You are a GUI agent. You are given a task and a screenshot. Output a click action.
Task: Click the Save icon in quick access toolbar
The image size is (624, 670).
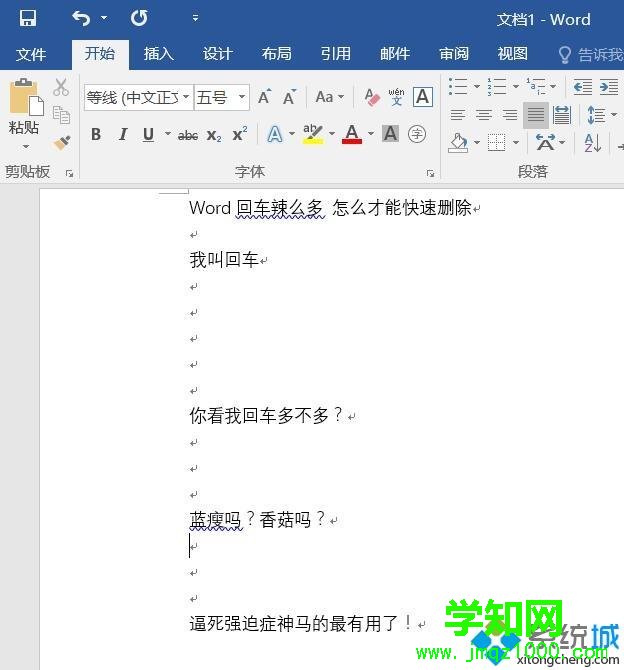point(28,19)
